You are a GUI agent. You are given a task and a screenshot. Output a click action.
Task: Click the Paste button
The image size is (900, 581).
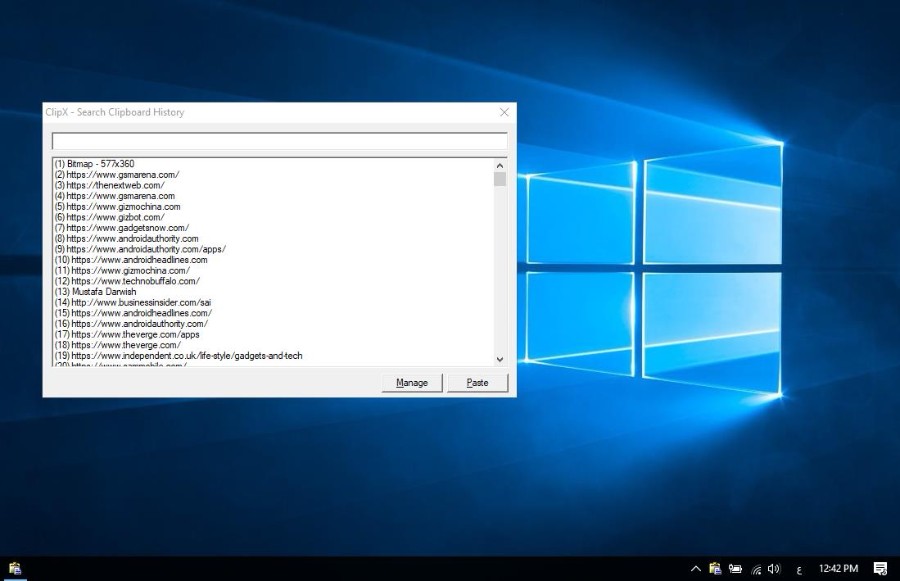pyautogui.click(x=478, y=382)
